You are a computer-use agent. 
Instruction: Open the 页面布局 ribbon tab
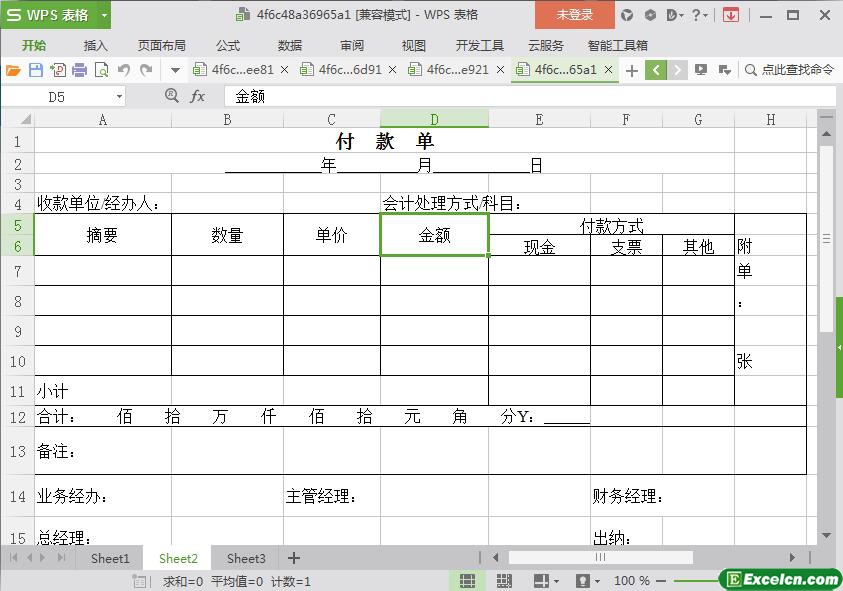tap(162, 46)
